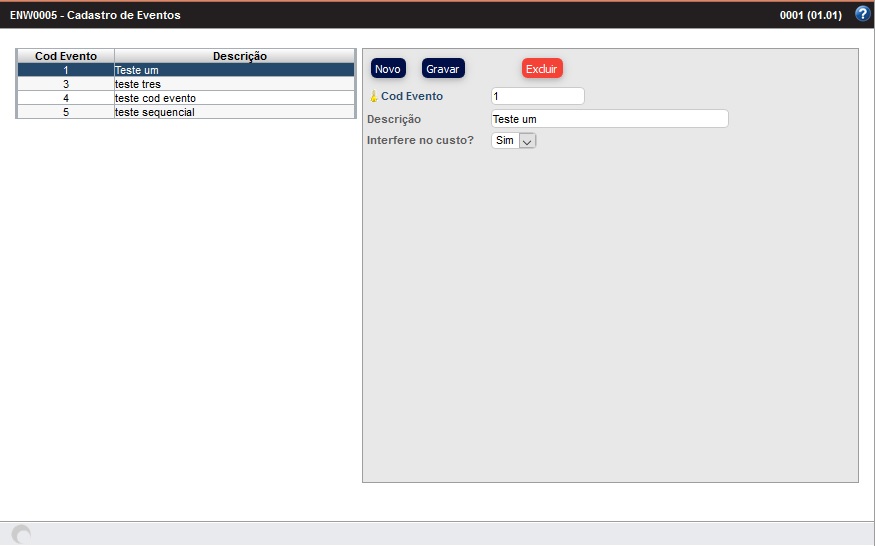Click the Descrição column header
Image resolution: width=875 pixels, height=546 pixels.
point(239,56)
